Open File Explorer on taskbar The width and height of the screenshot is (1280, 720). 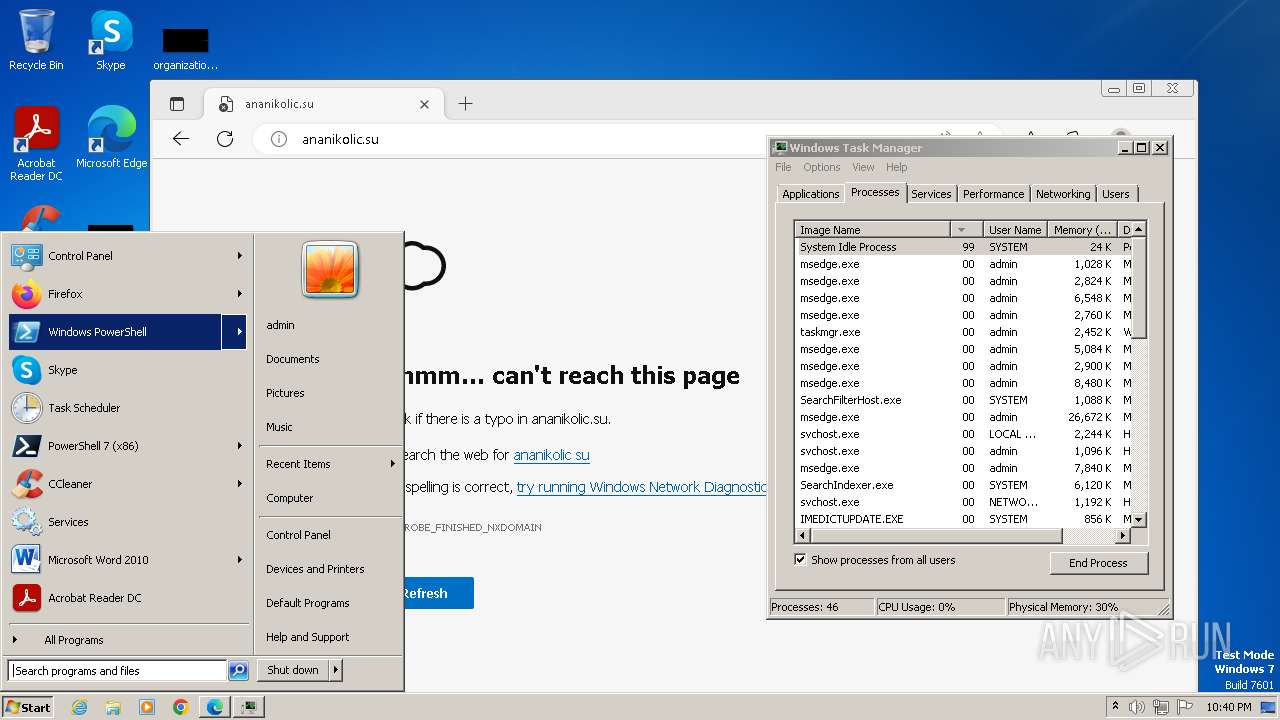click(x=113, y=707)
